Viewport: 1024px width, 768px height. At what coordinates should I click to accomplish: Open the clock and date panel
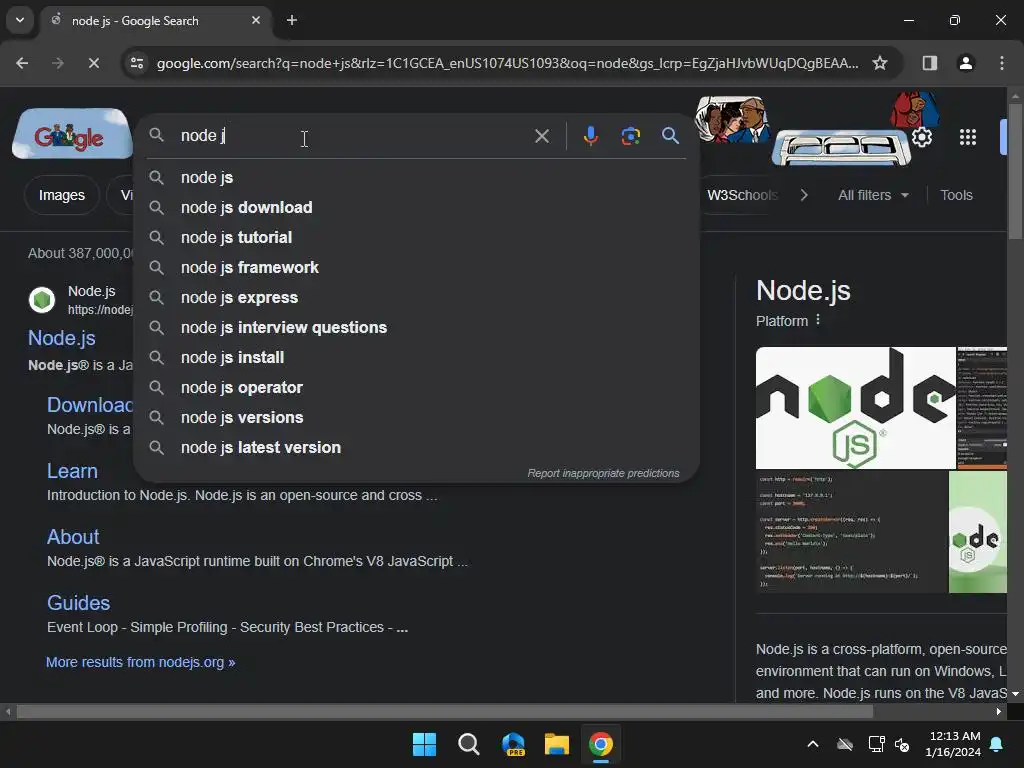953,744
